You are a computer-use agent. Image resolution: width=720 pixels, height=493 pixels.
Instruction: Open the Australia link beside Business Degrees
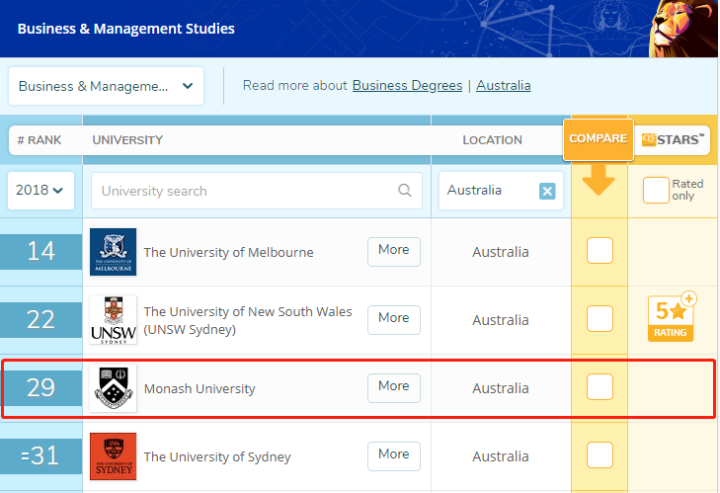pos(503,85)
